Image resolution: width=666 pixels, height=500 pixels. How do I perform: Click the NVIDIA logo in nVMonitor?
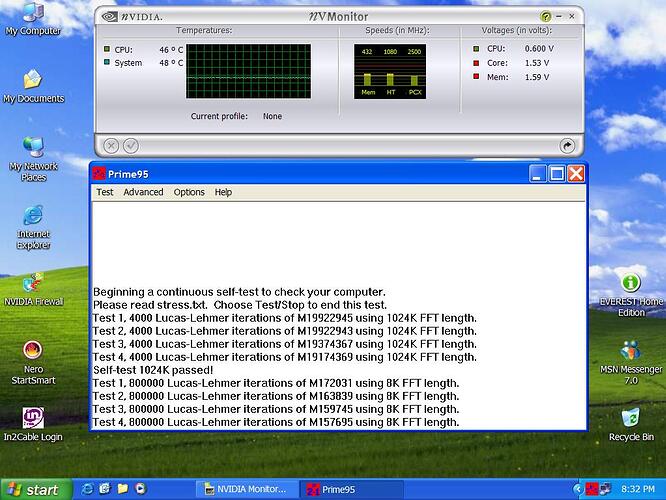[132, 17]
